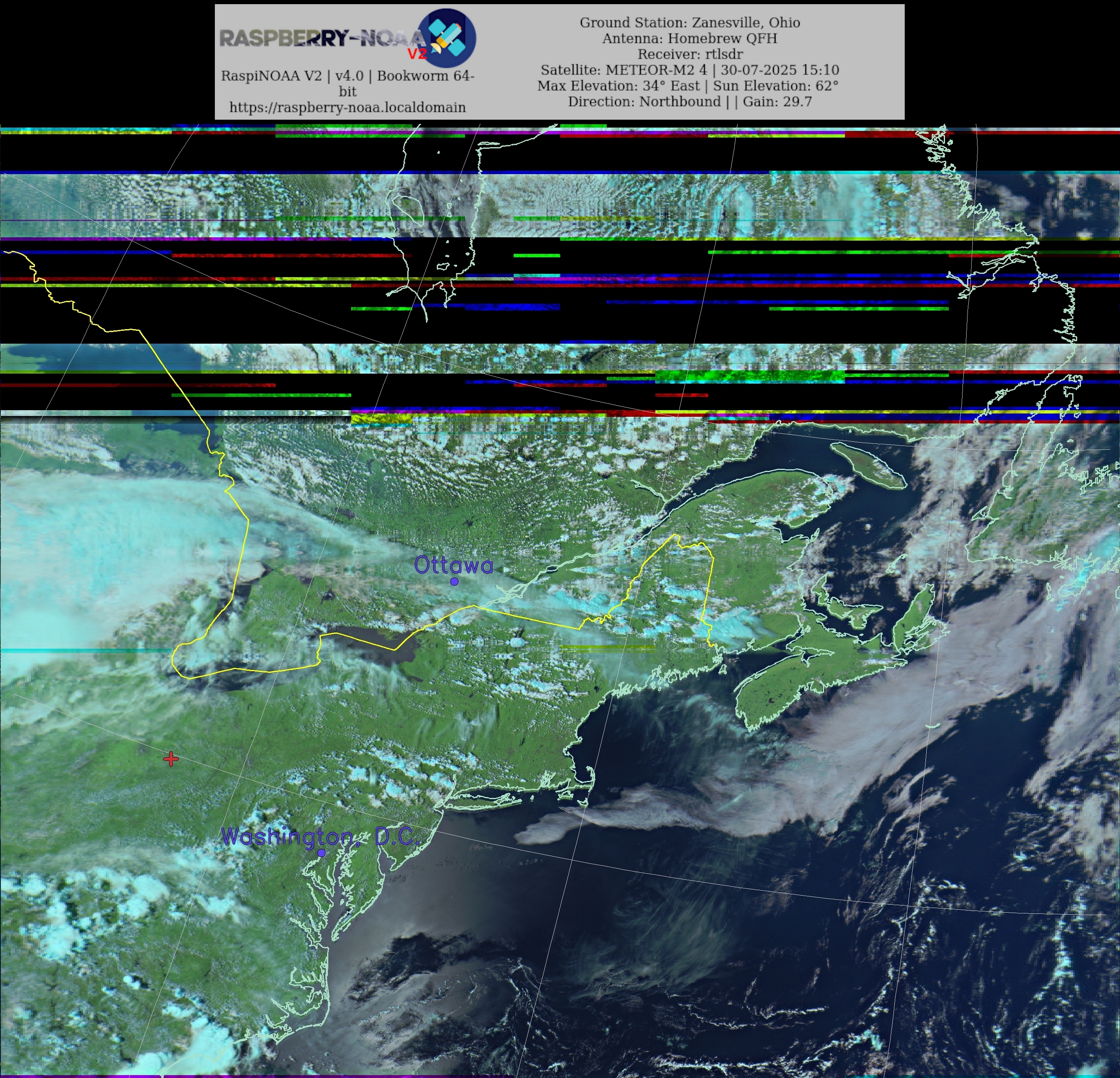Click Ground Station: Zanesville, Ohio text
Viewport: 1120px width, 1078px height.
(x=690, y=22)
